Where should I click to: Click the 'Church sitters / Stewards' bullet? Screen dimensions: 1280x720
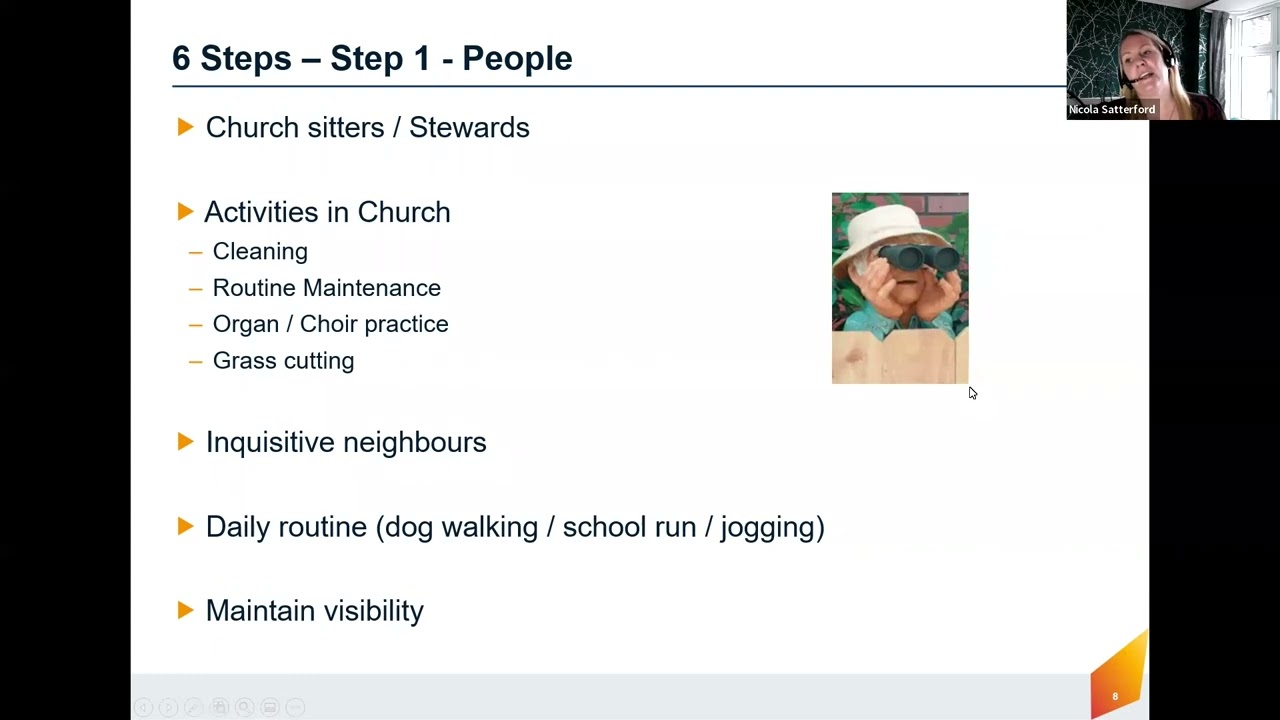(x=367, y=127)
